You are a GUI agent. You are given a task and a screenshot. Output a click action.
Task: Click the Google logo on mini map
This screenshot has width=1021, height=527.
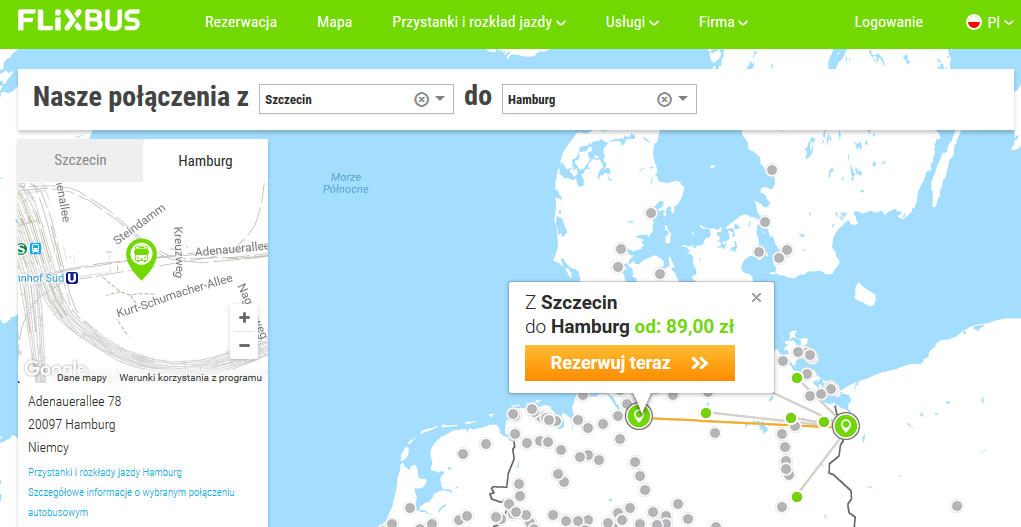tap(55, 368)
